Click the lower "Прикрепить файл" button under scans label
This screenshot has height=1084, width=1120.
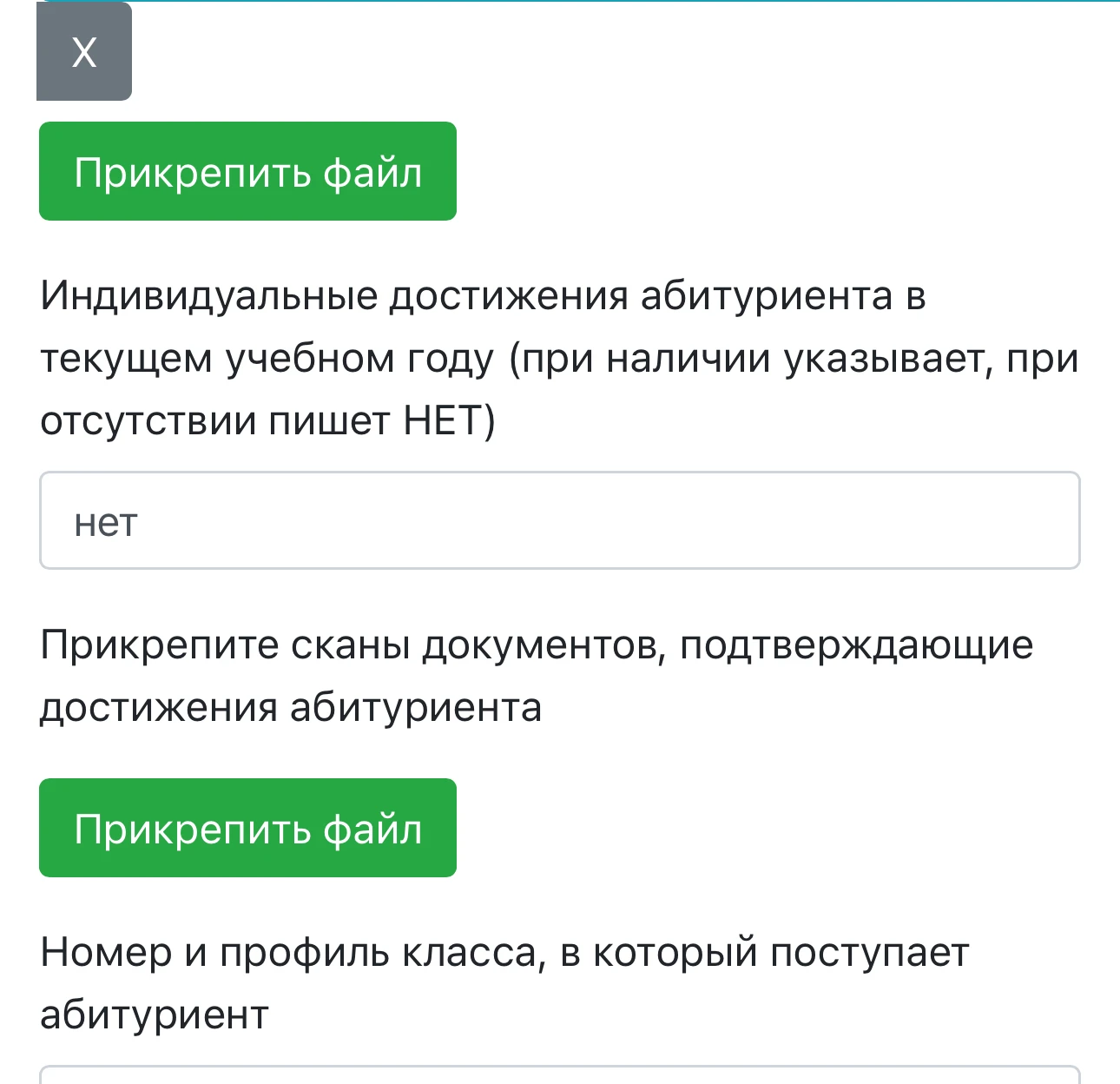247,828
